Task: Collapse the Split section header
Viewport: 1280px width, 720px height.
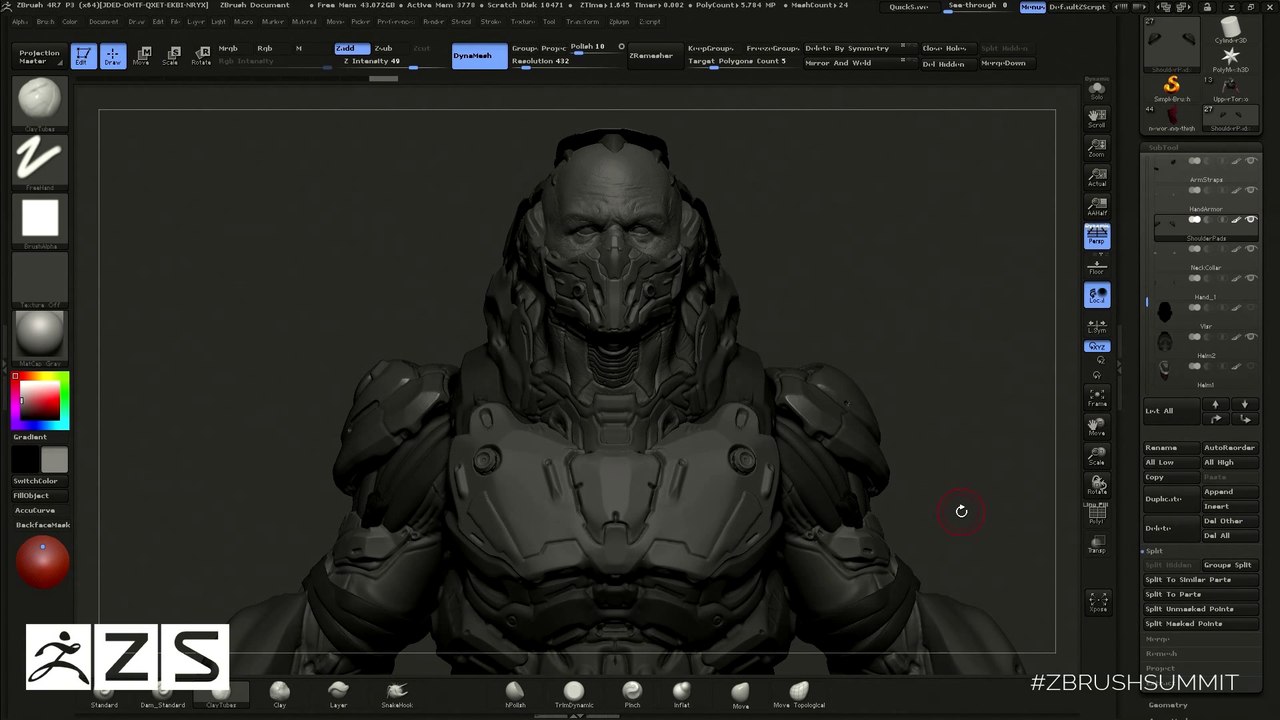Action: click(x=1154, y=551)
